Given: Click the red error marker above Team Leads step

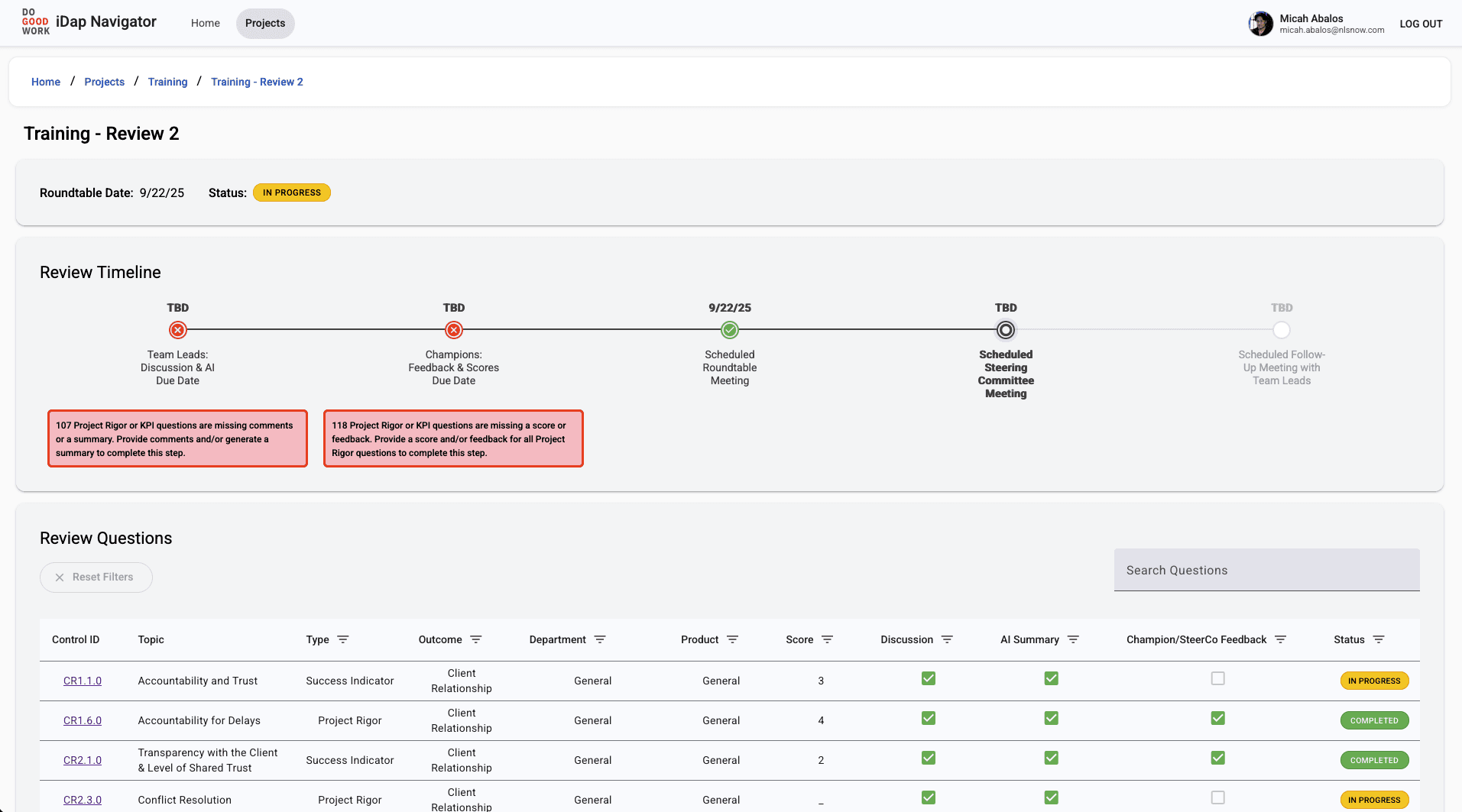Looking at the screenshot, I should pyautogui.click(x=177, y=330).
